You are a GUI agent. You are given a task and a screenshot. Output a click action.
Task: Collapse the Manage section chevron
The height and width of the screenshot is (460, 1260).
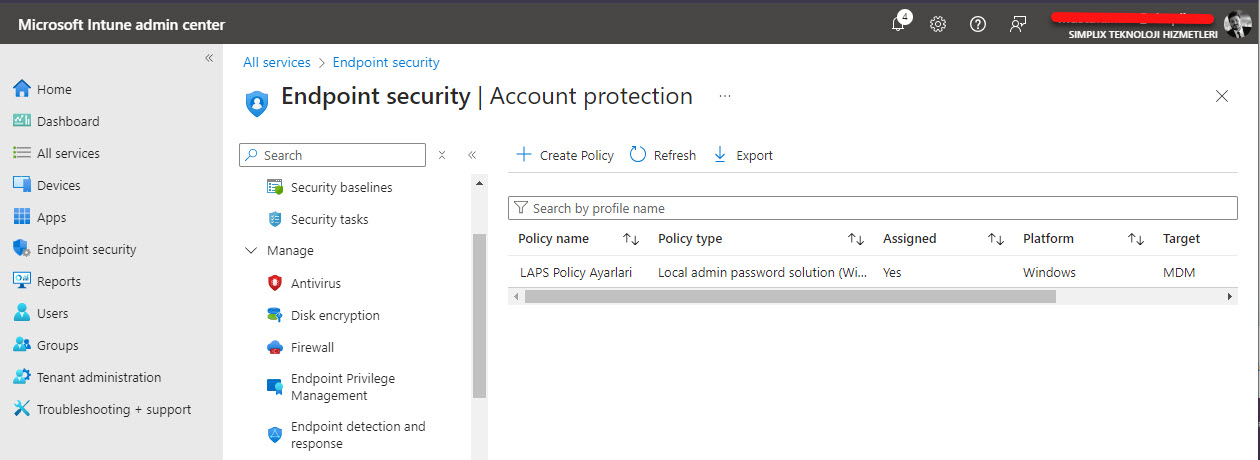[250, 251]
